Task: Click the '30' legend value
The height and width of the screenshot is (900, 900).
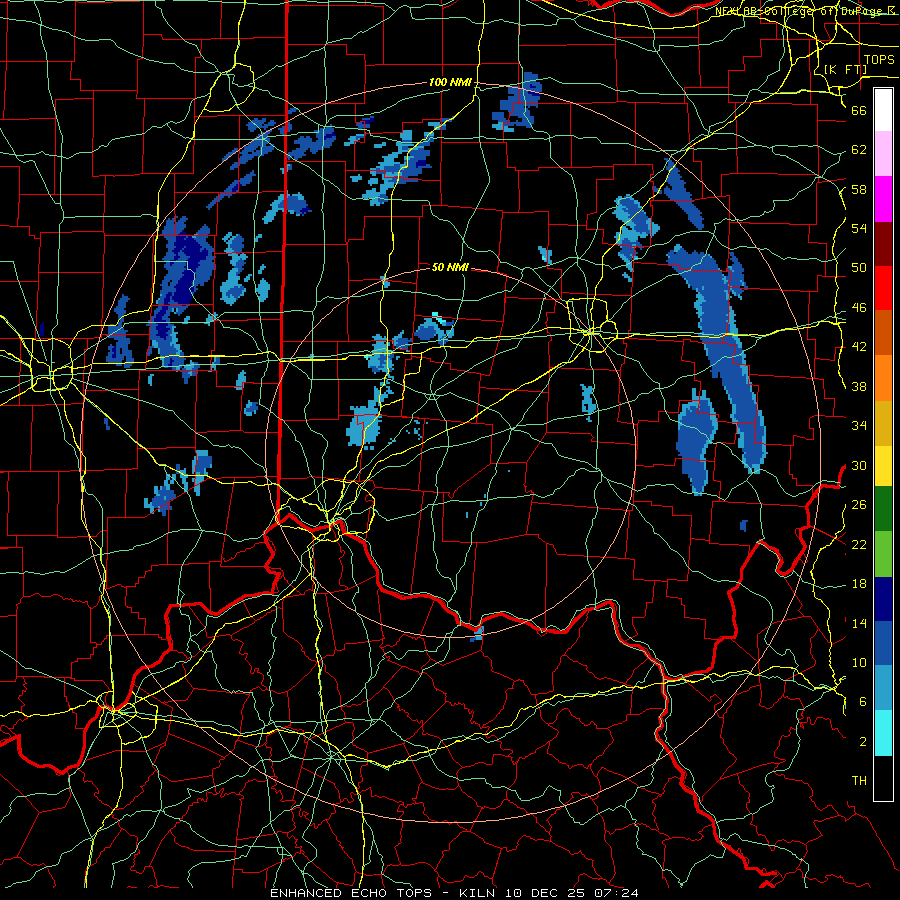Action: point(859,465)
